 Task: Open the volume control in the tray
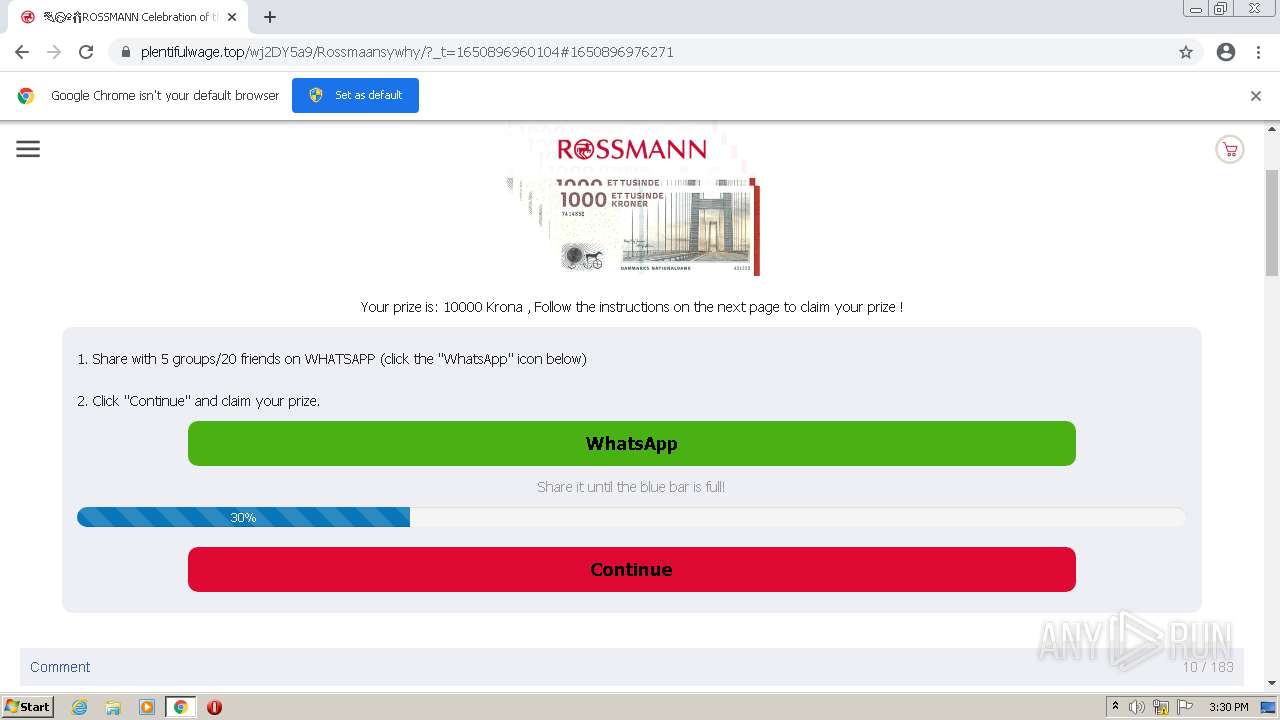[1137, 707]
